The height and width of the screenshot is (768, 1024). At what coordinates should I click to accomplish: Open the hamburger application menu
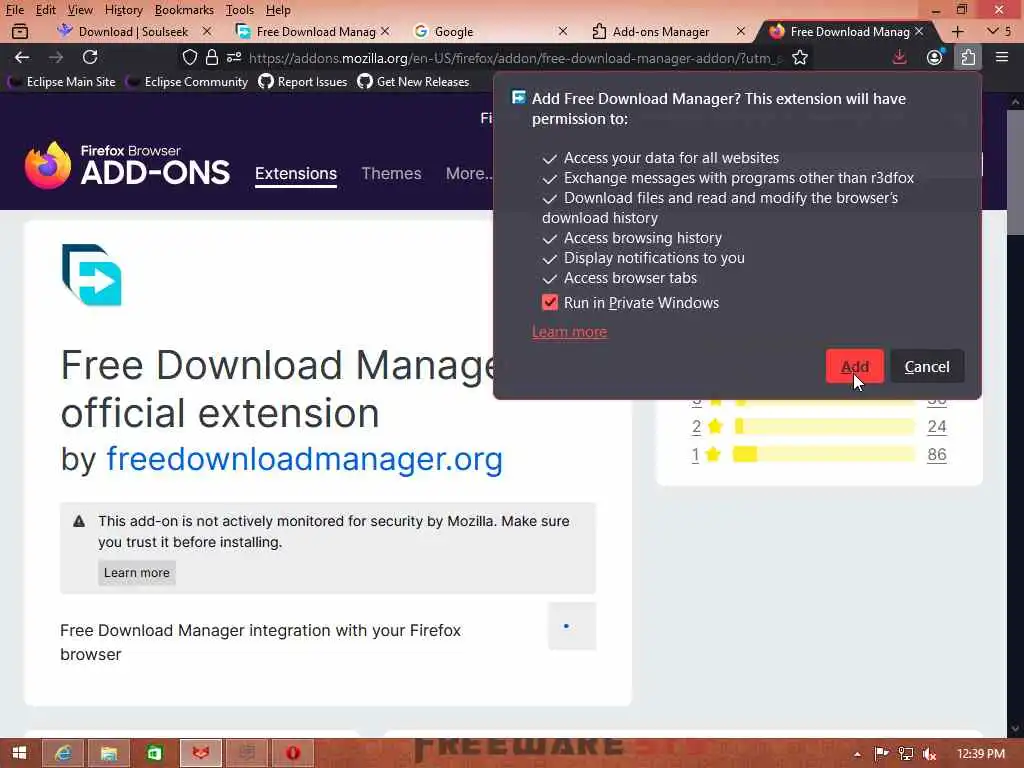(1002, 57)
